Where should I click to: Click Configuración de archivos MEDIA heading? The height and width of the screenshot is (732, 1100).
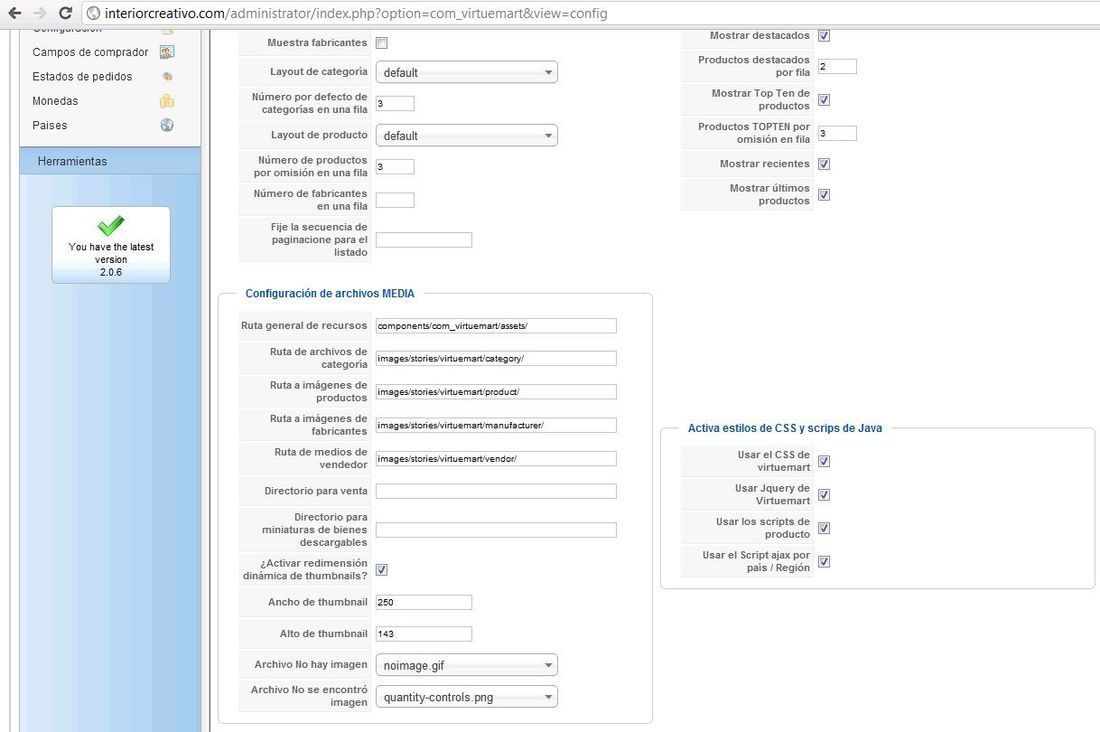tap(330, 293)
